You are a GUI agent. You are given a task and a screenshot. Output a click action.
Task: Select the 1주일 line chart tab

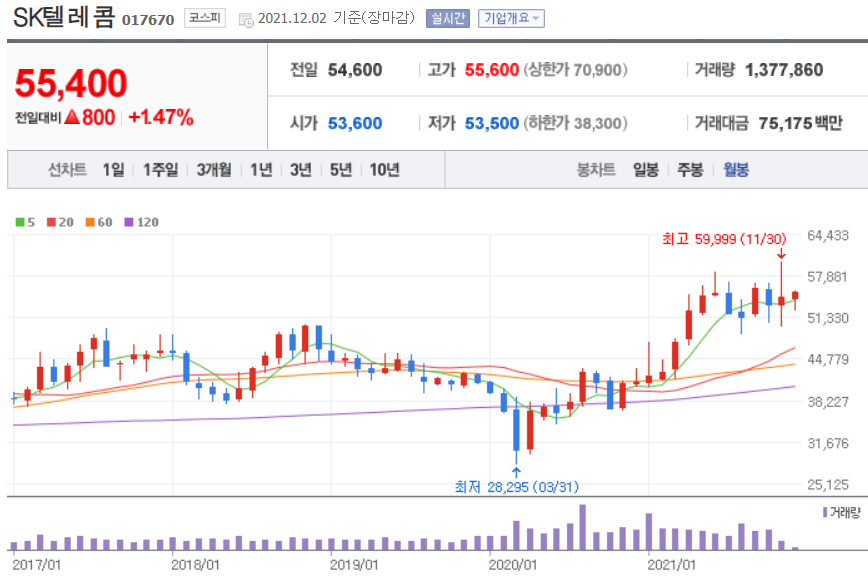161,169
